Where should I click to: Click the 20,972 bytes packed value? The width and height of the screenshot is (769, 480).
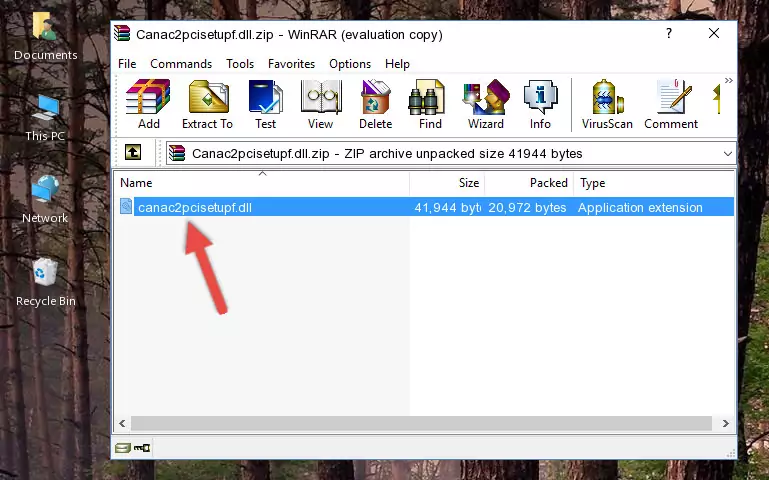tap(527, 207)
